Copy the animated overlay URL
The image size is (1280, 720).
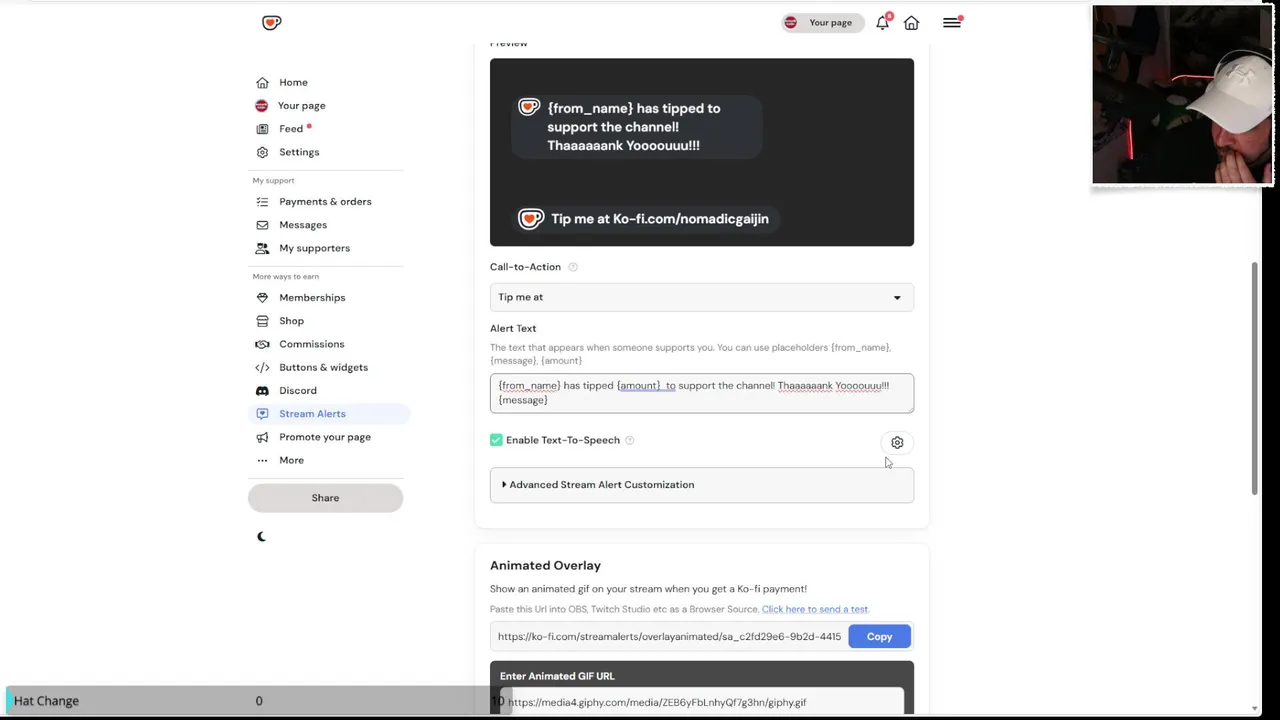pos(879,636)
